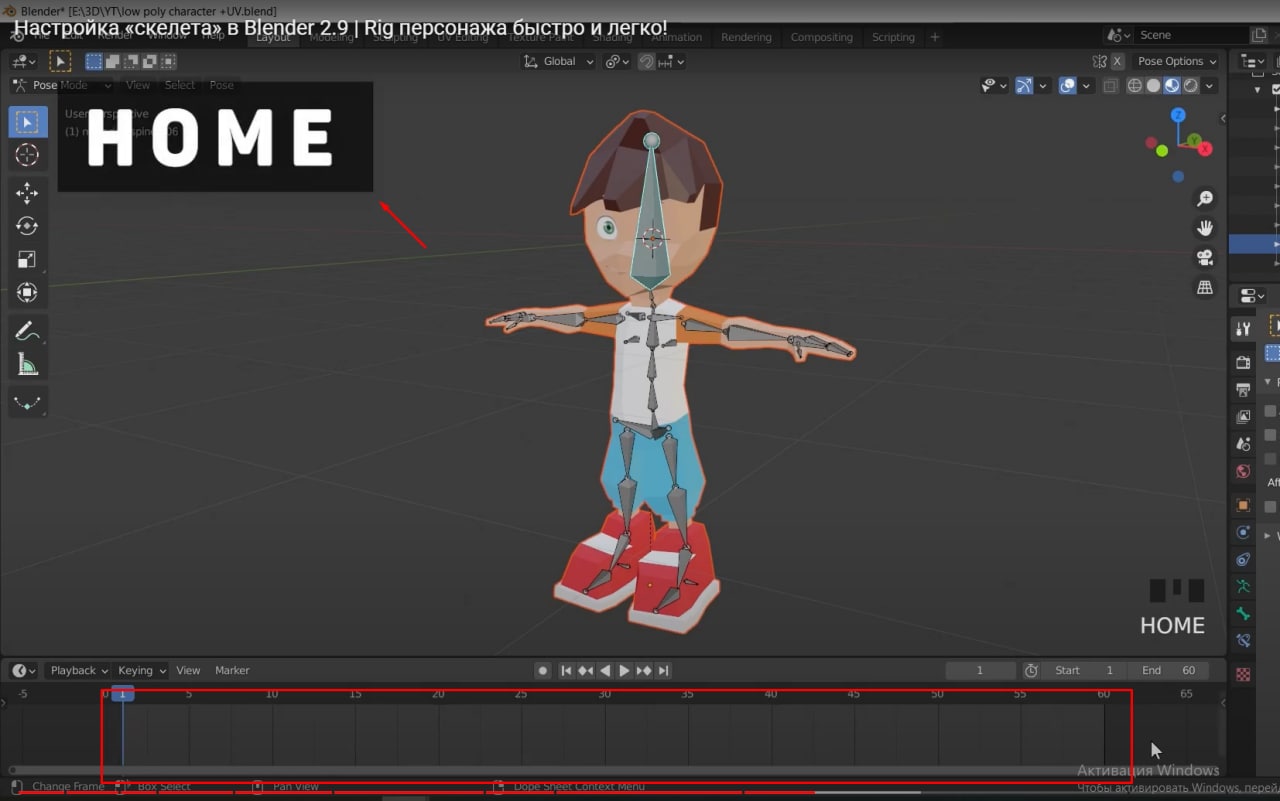Open the shading options dropdown arrow
This screenshot has height=801, width=1280.
1210,86
